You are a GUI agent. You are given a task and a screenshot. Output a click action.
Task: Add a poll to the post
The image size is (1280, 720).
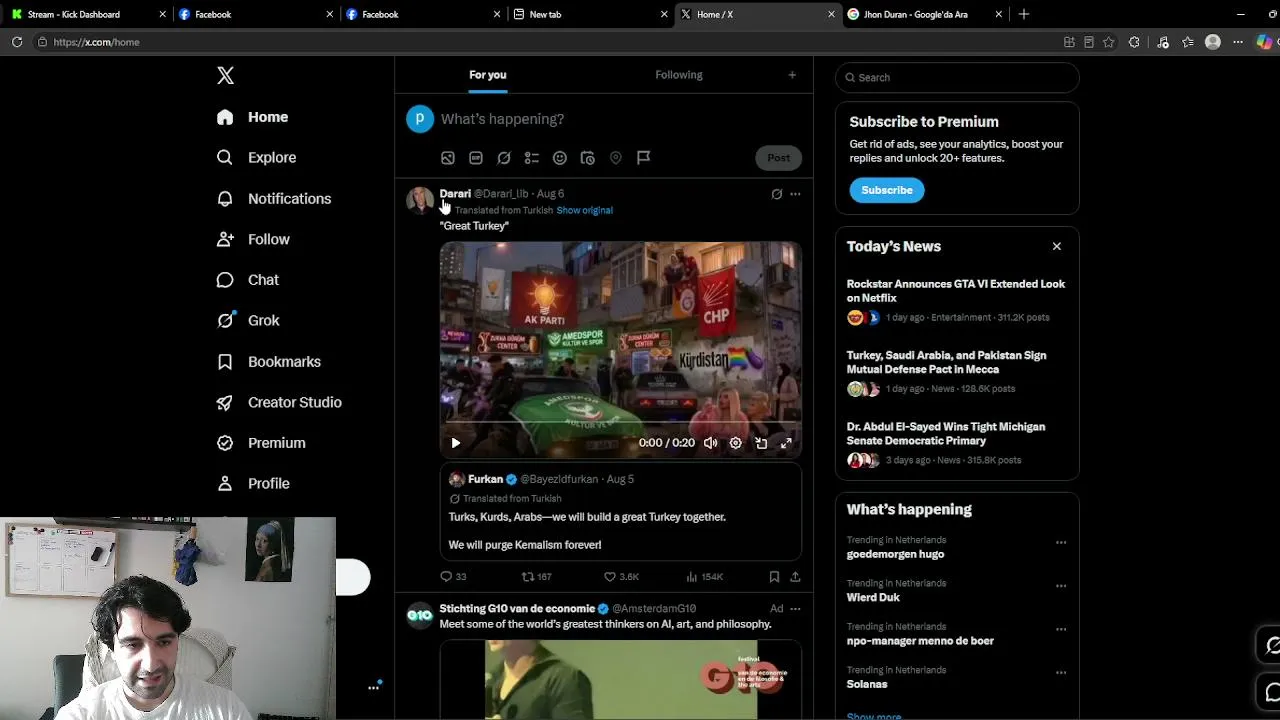532,158
